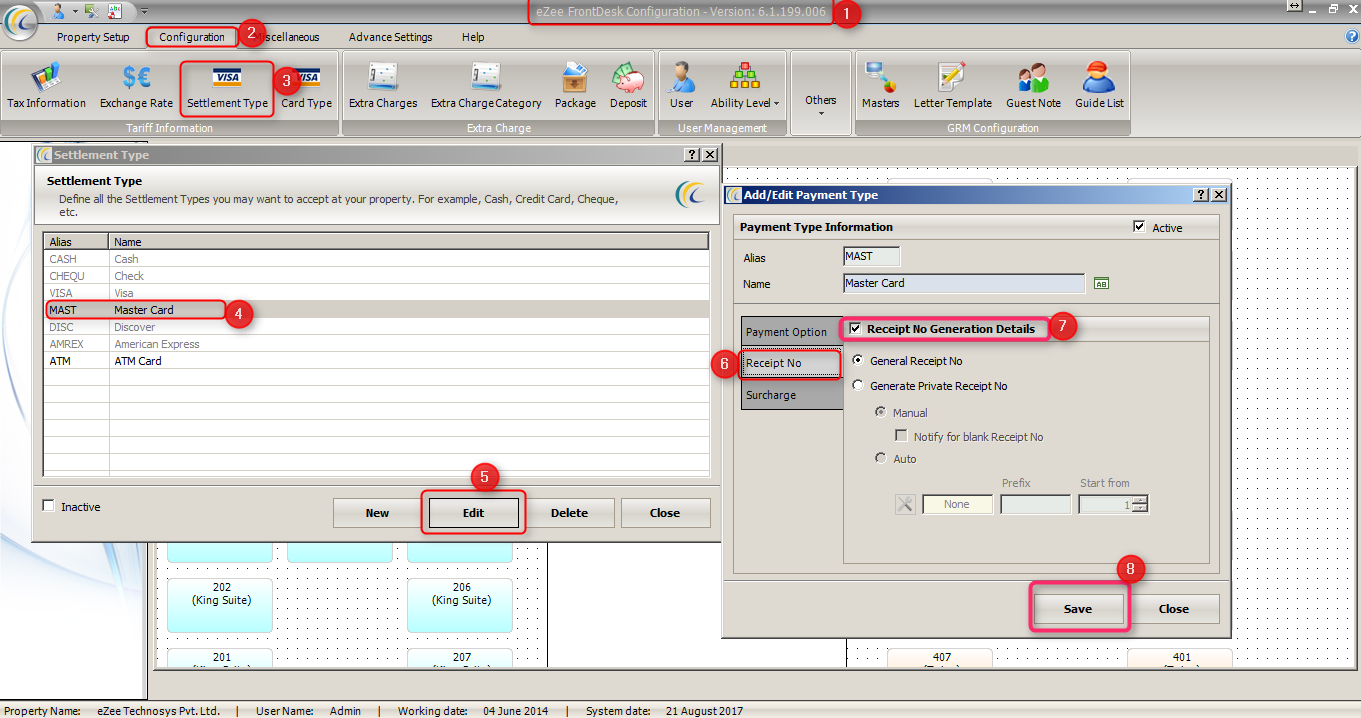Image resolution: width=1361 pixels, height=718 pixels.
Task: Click the green AB icon beside Name field
Action: coord(1101,284)
